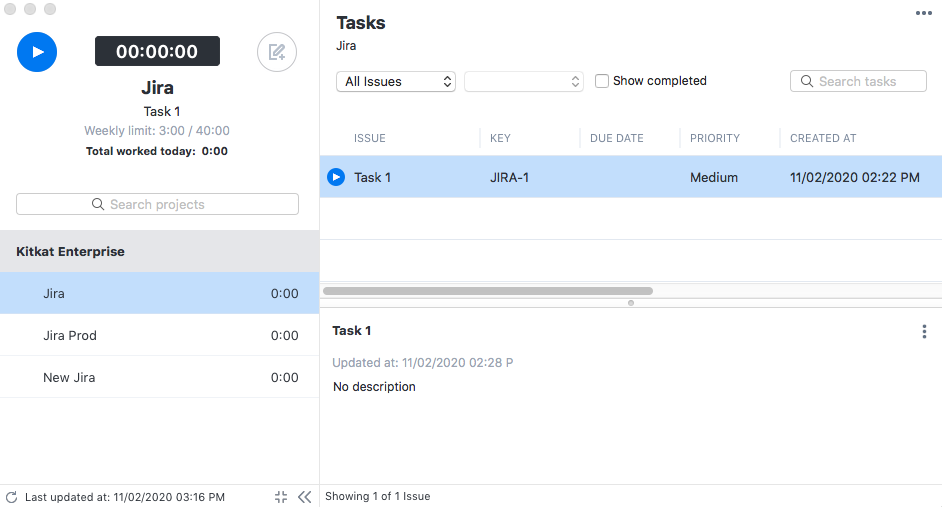Screen dimensions: 942x507
Task: Switch to compact view with shrink icon
Action: (281, 497)
